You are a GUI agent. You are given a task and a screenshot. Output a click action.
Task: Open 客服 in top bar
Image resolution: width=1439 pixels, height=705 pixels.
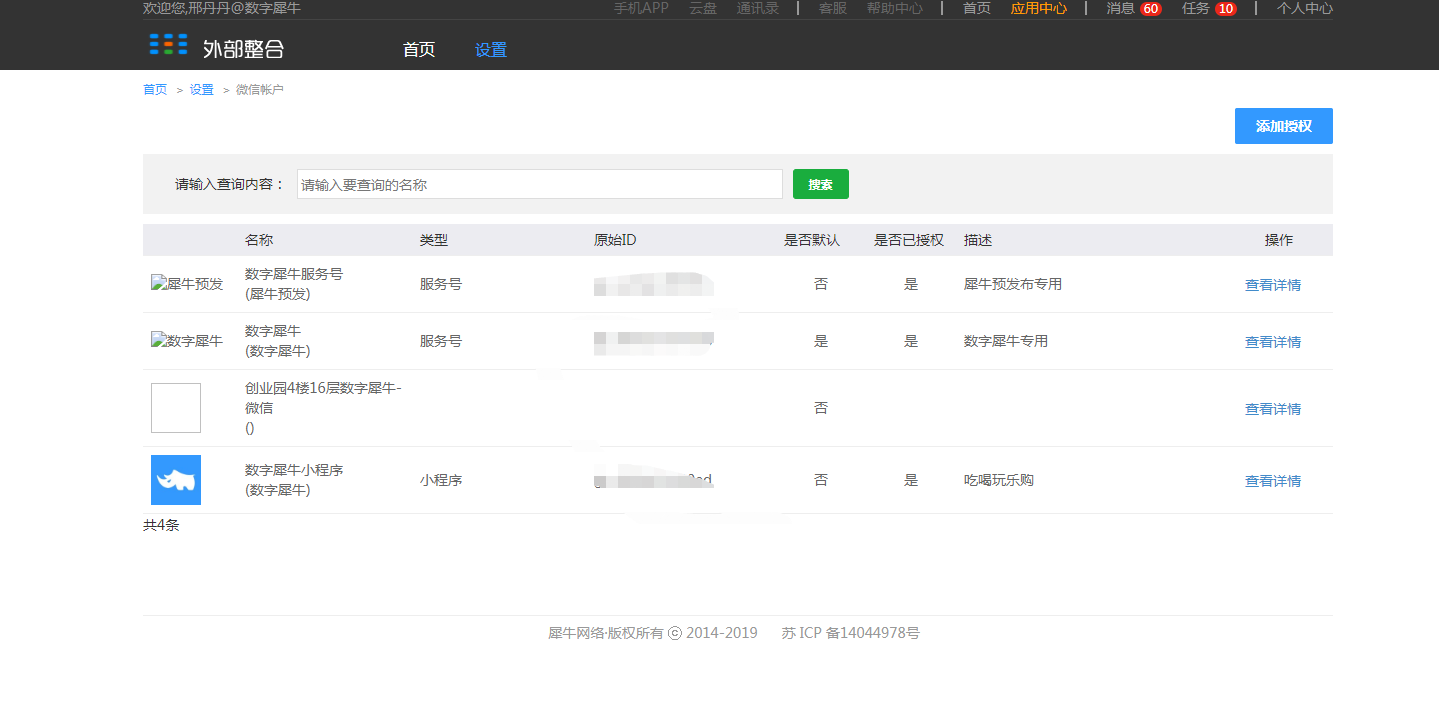[833, 8]
